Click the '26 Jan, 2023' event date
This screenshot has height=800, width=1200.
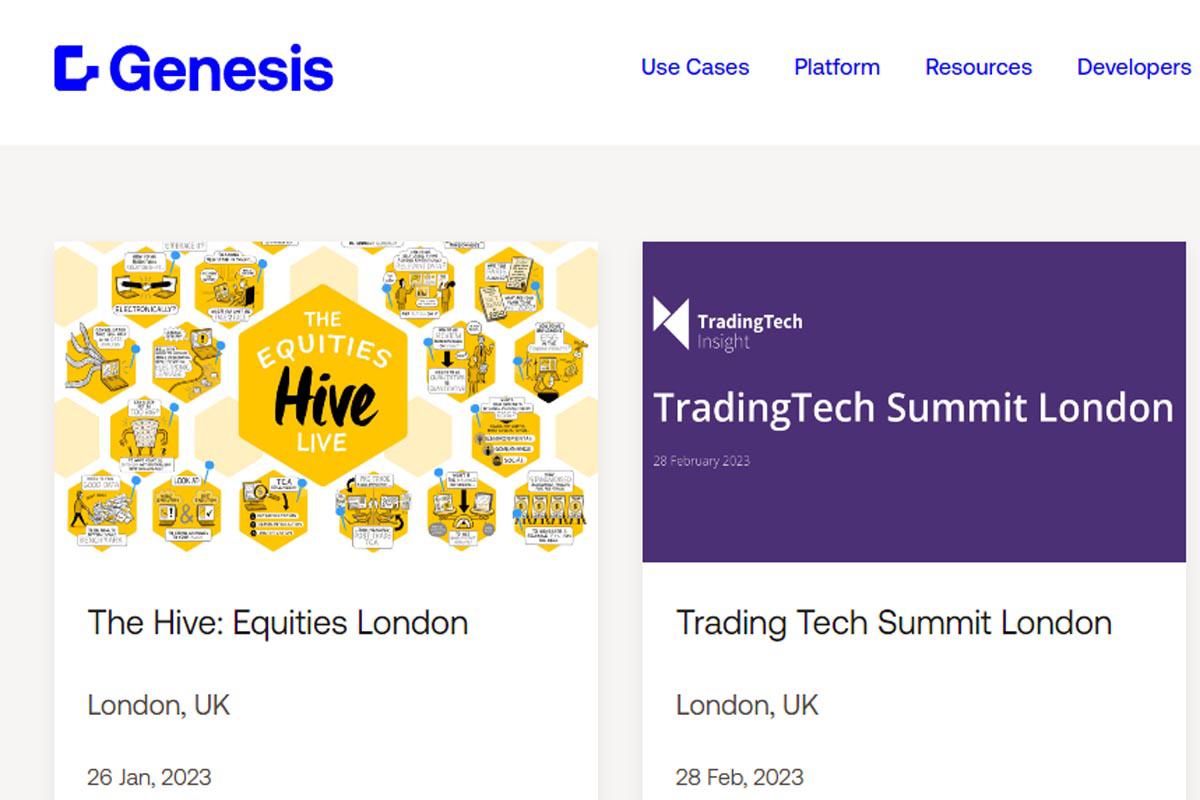[x=150, y=777]
